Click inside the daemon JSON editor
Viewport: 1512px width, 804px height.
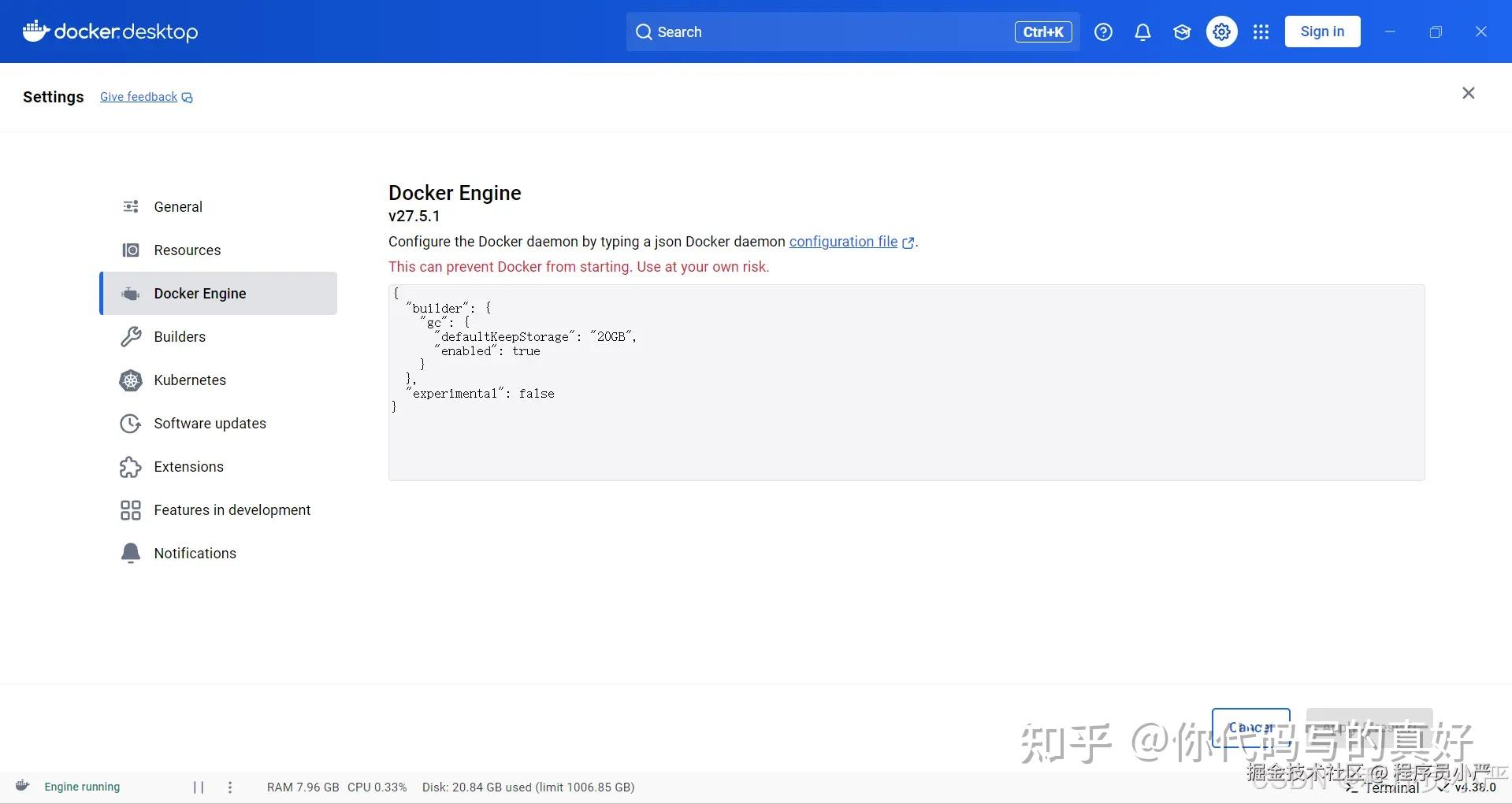906,383
